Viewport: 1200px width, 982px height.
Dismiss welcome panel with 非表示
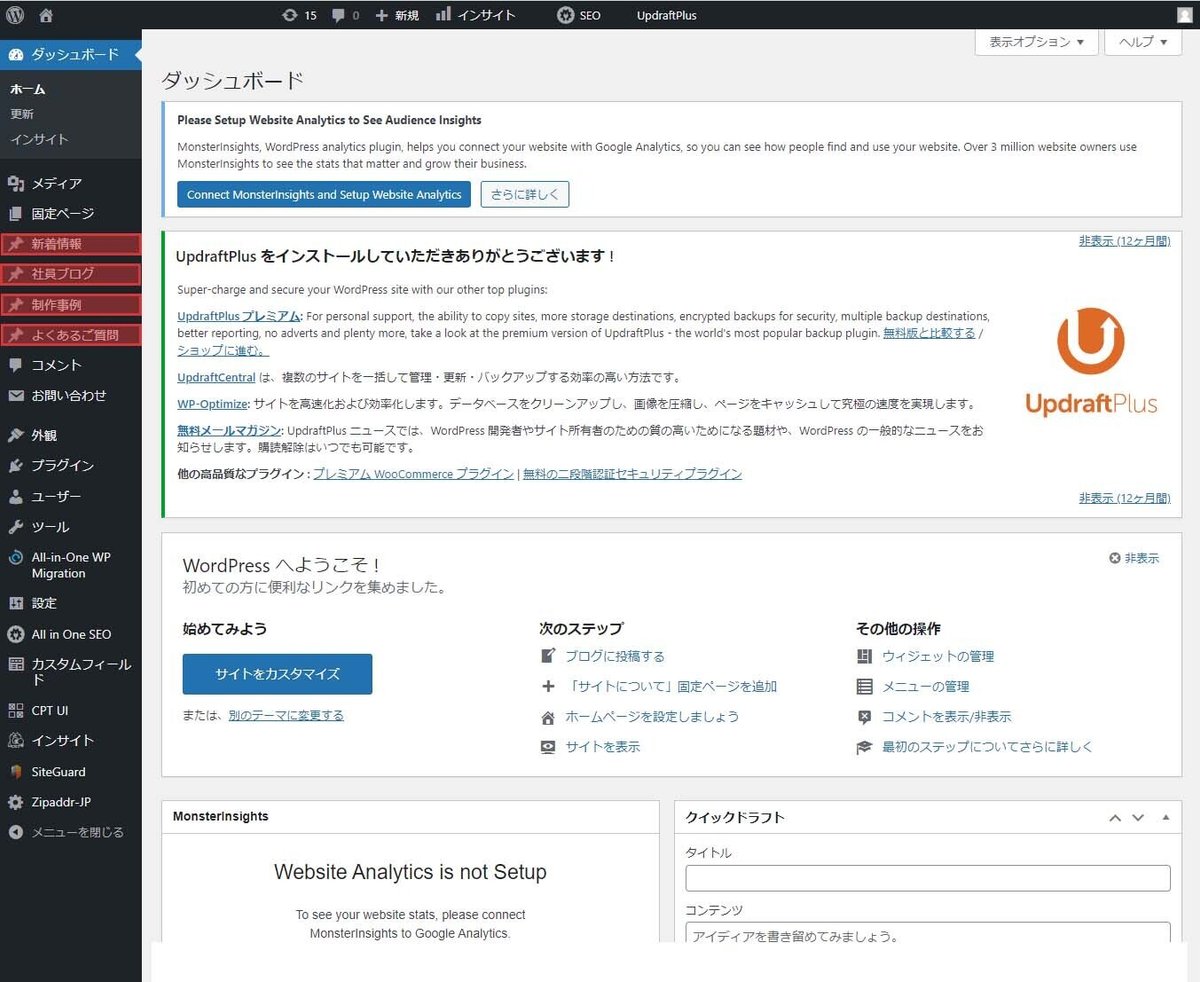coord(1134,558)
